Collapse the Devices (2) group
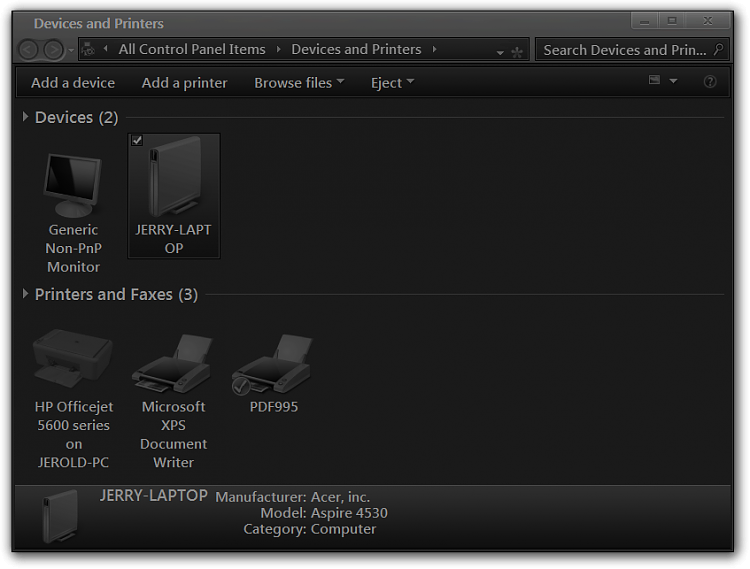 click(25, 117)
